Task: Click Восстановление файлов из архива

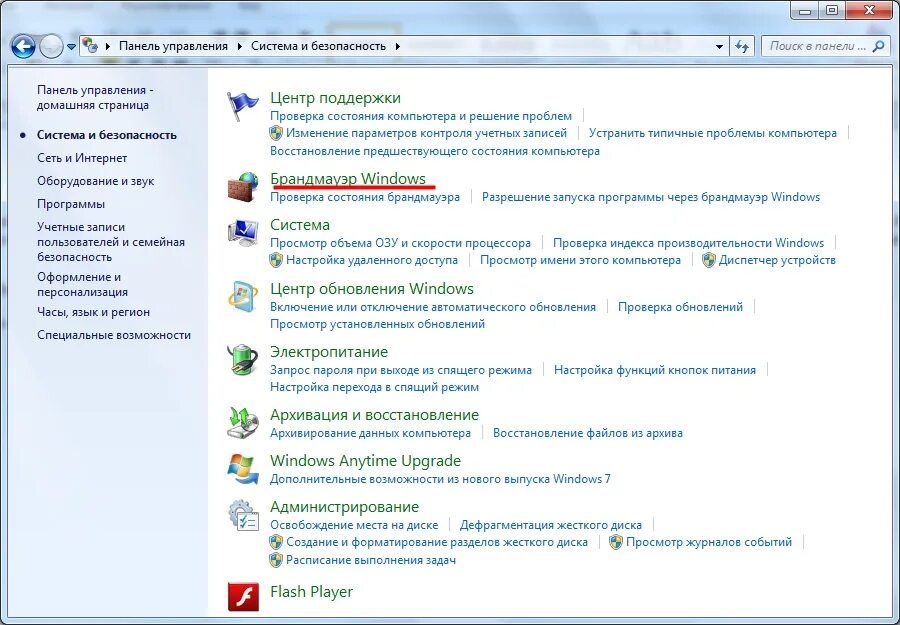Action: click(588, 433)
